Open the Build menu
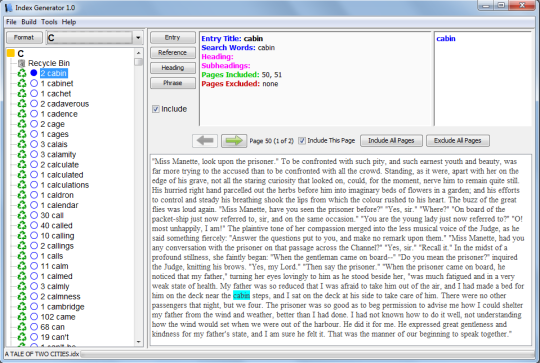This screenshot has height=363, width=540. point(29,22)
